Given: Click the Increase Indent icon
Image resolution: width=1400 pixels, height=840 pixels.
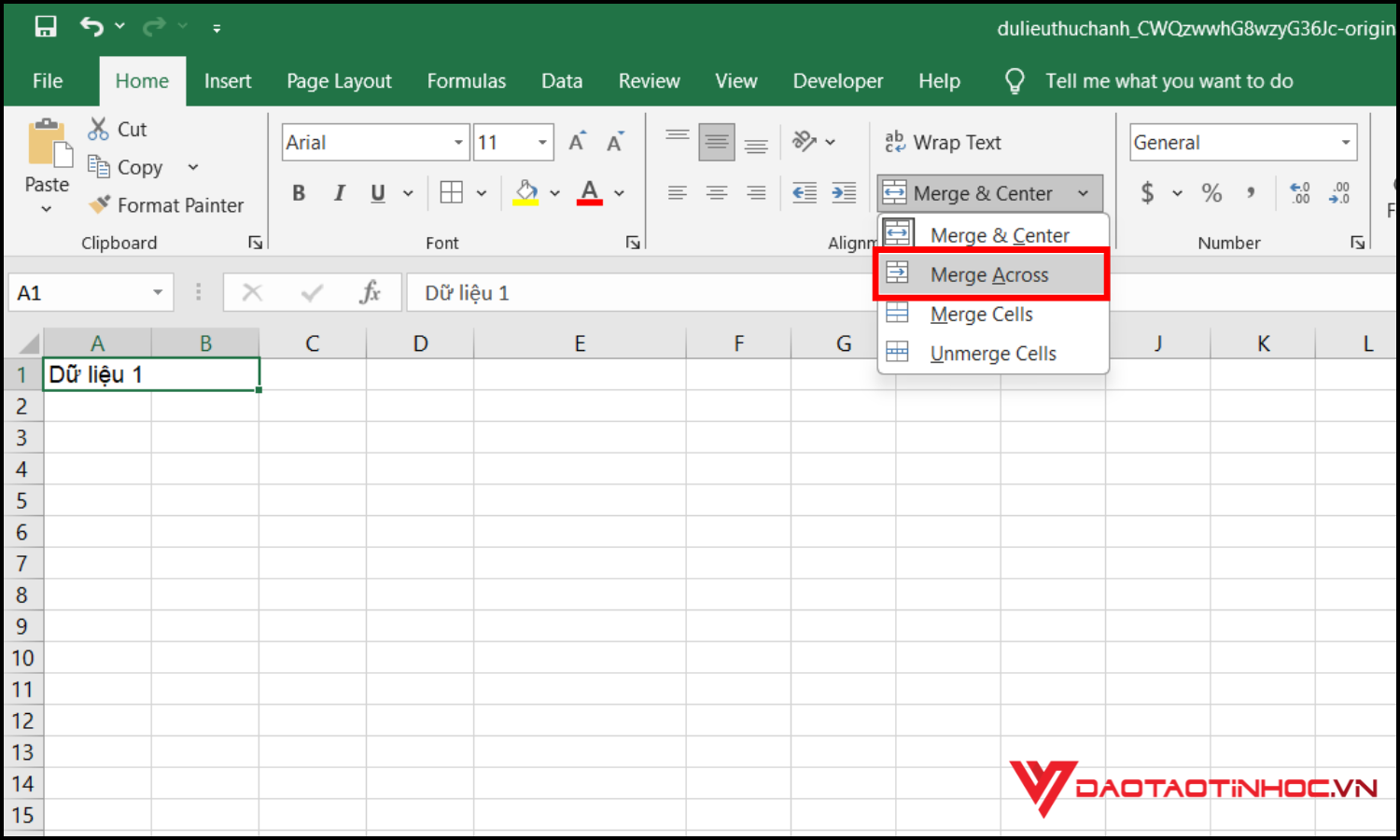Looking at the screenshot, I should point(844,193).
